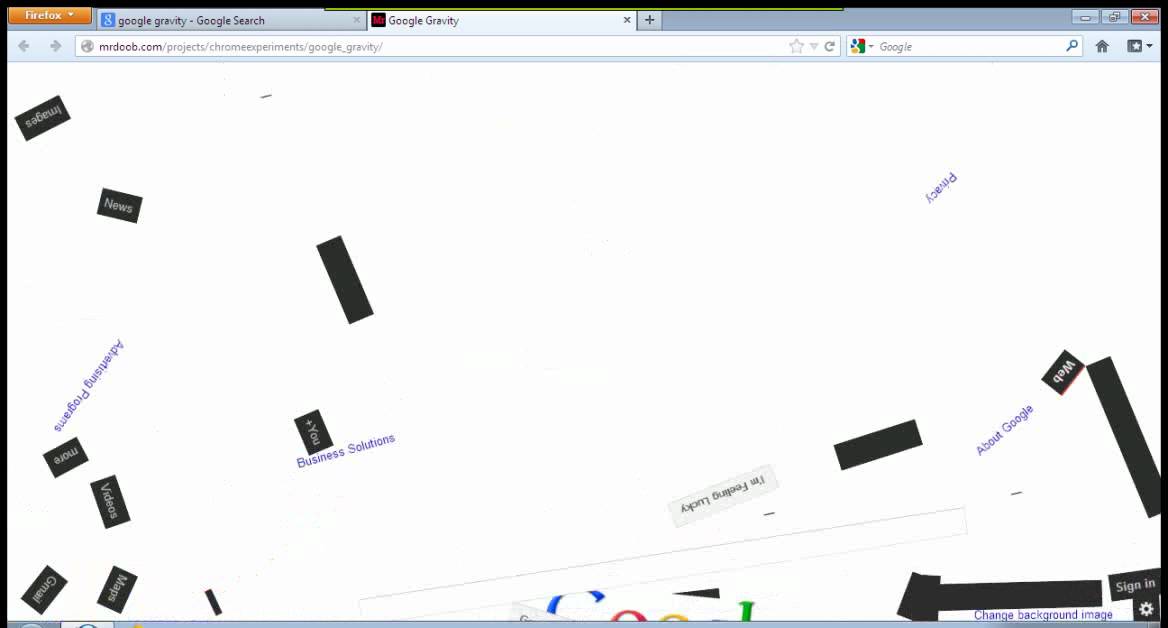Reload the page with the refresh icon
1168x628 pixels.
click(x=829, y=46)
